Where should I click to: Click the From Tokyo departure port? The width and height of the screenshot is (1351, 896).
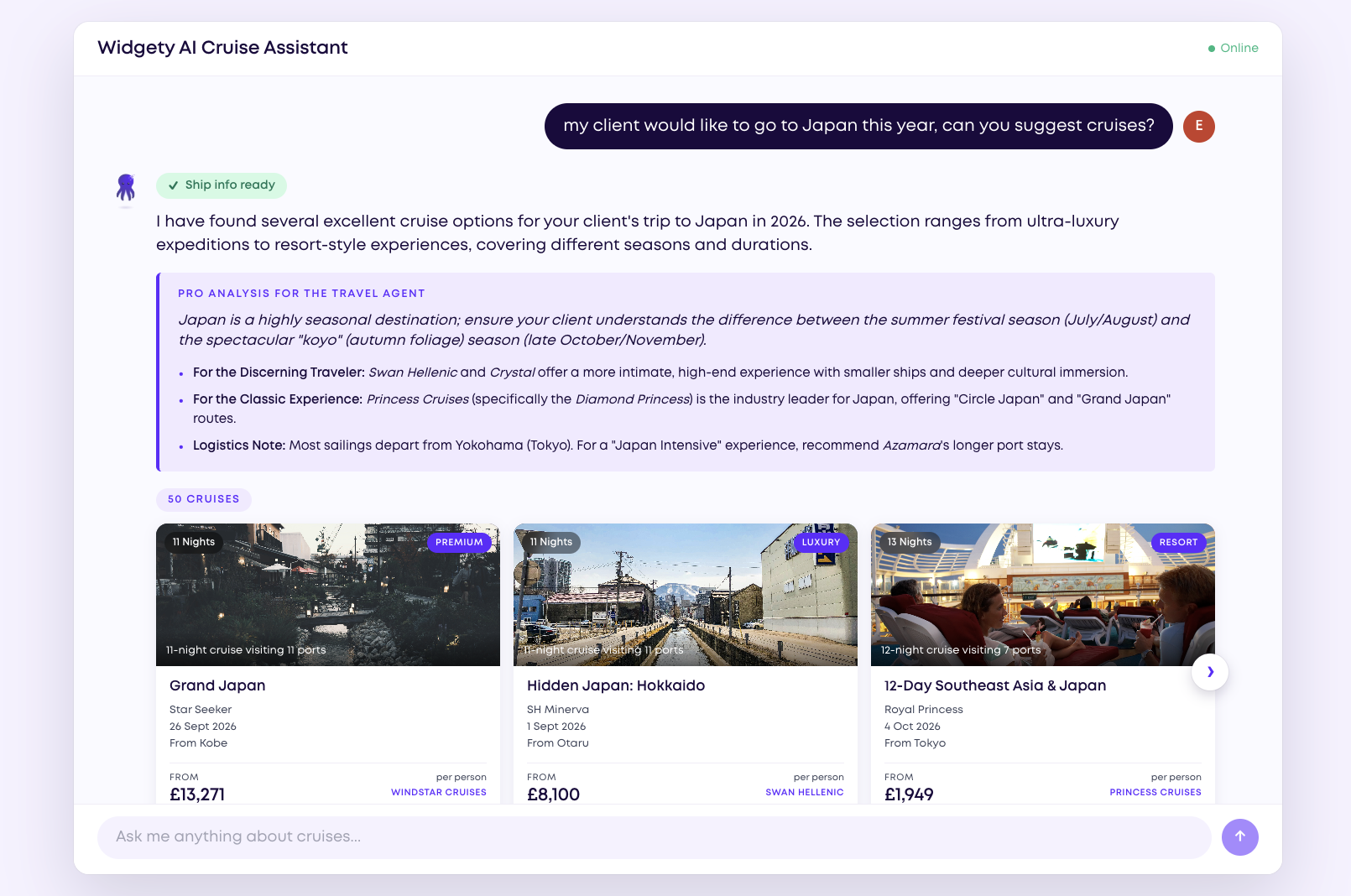pos(915,743)
